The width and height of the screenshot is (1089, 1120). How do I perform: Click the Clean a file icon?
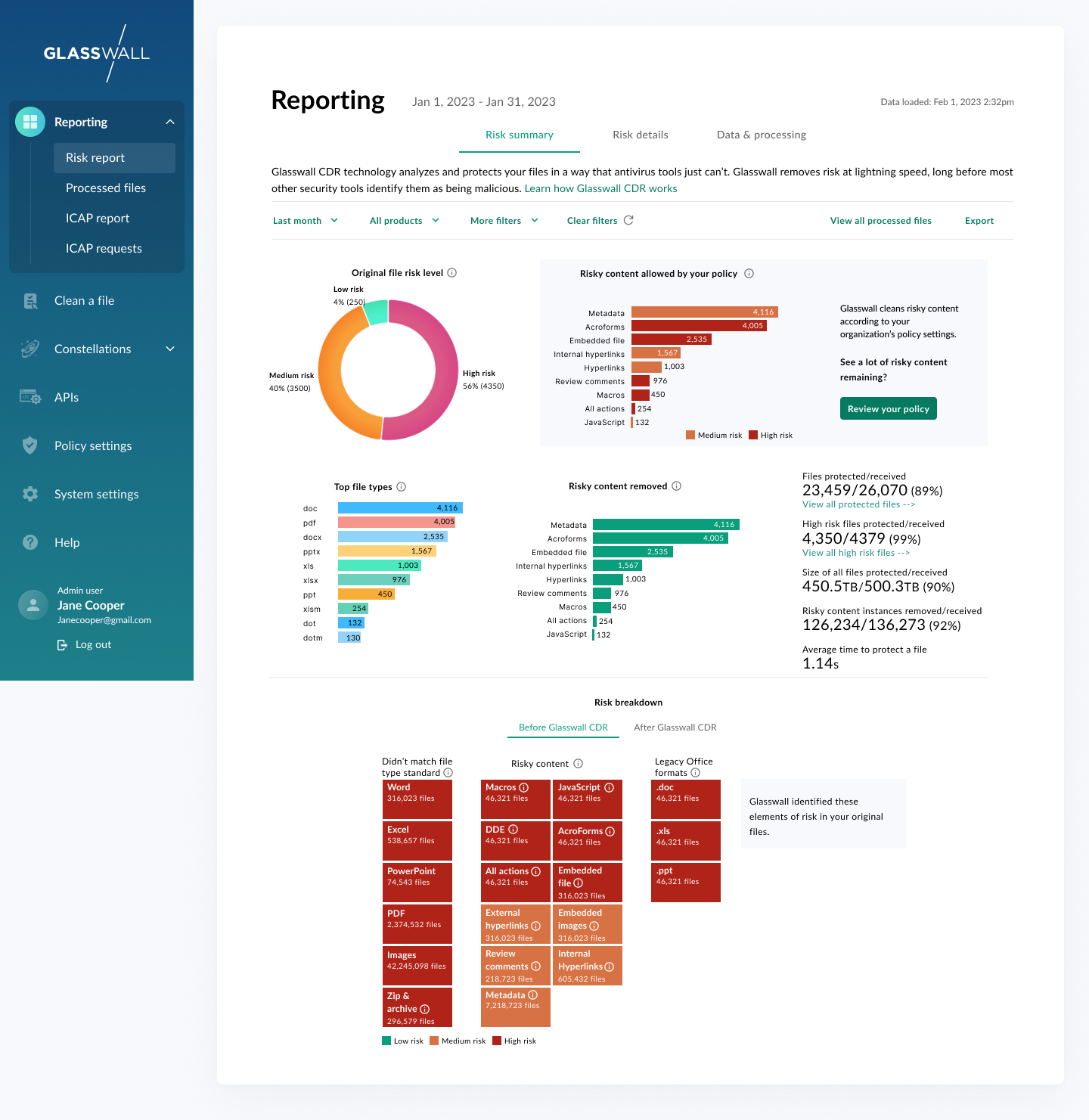(30, 301)
